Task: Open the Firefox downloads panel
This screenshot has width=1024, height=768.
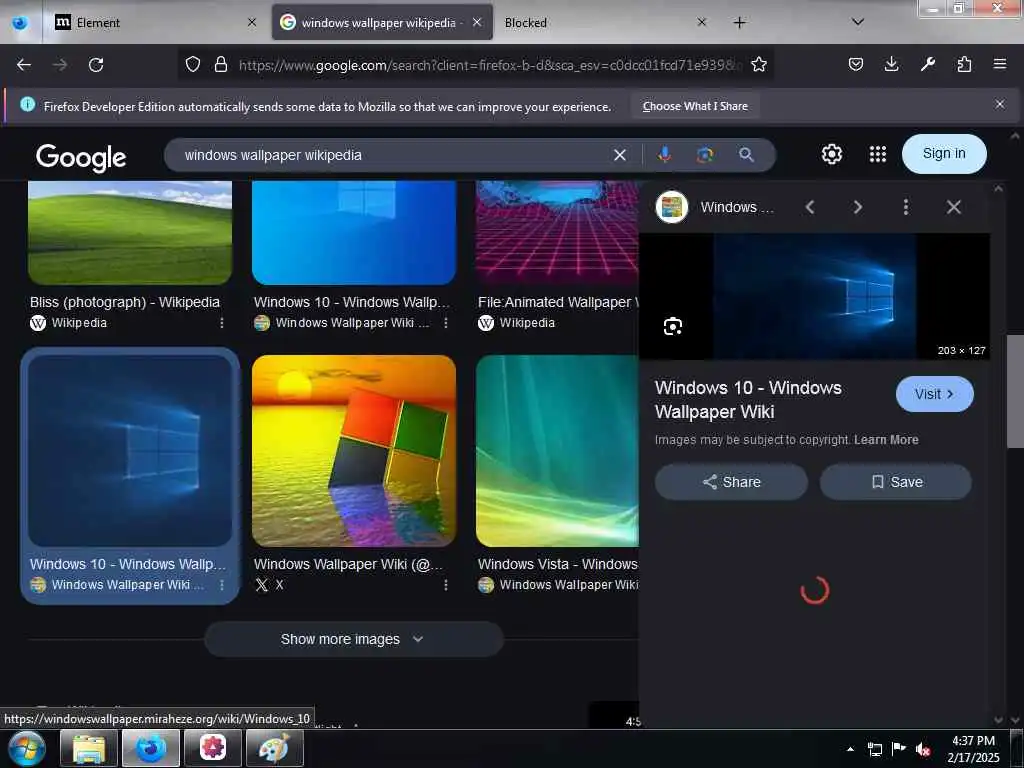Action: pyautogui.click(x=891, y=64)
